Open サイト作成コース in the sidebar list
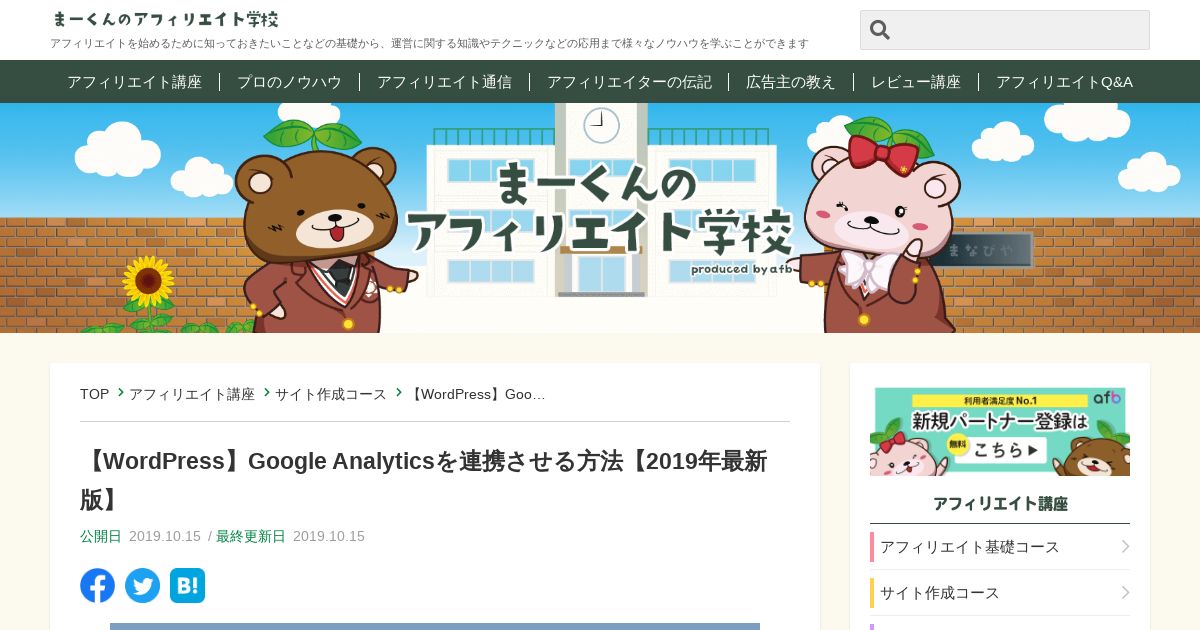This screenshot has width=1200, height=630. (x=1000, y=593)
